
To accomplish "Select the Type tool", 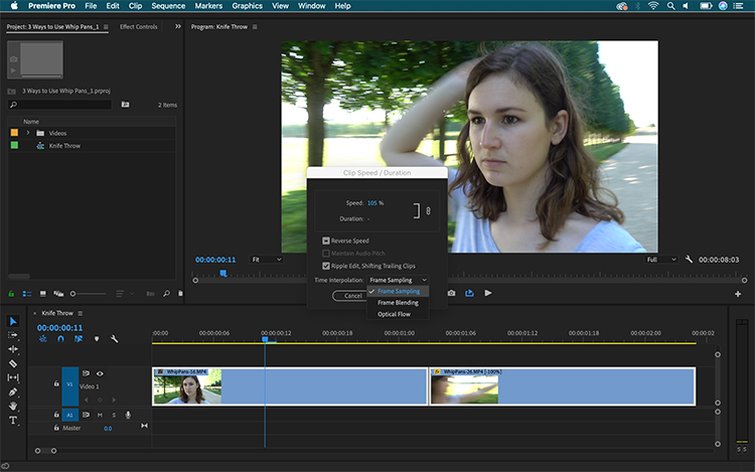I will (x=14, y=420).
